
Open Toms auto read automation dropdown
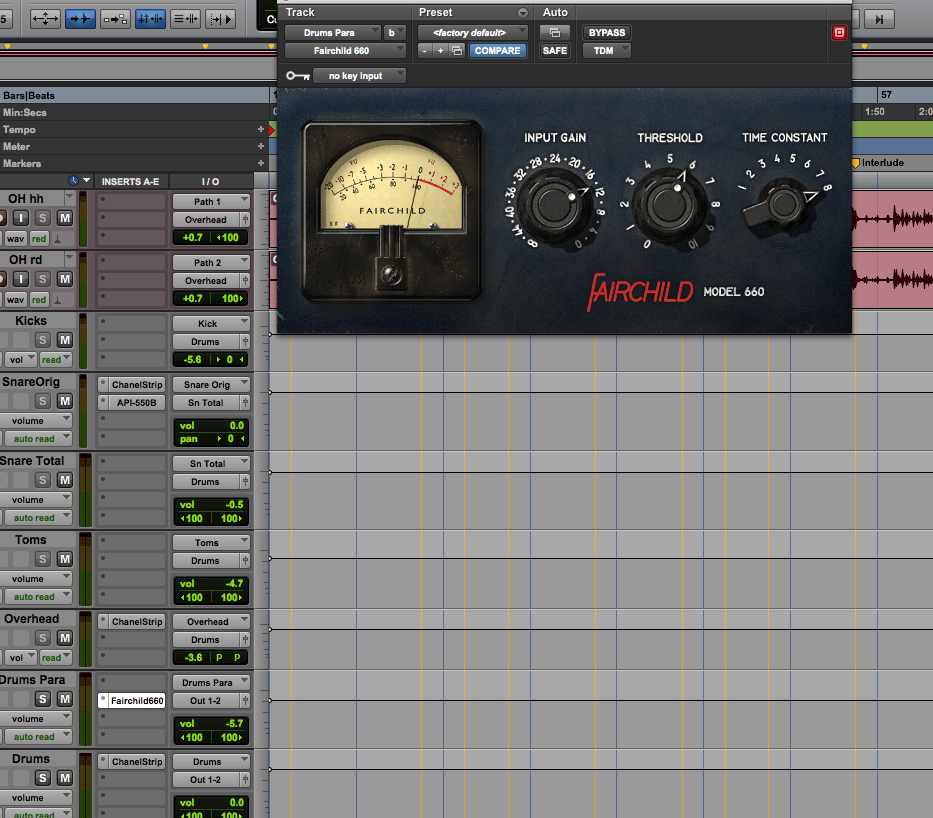click(x=37, y=597)
